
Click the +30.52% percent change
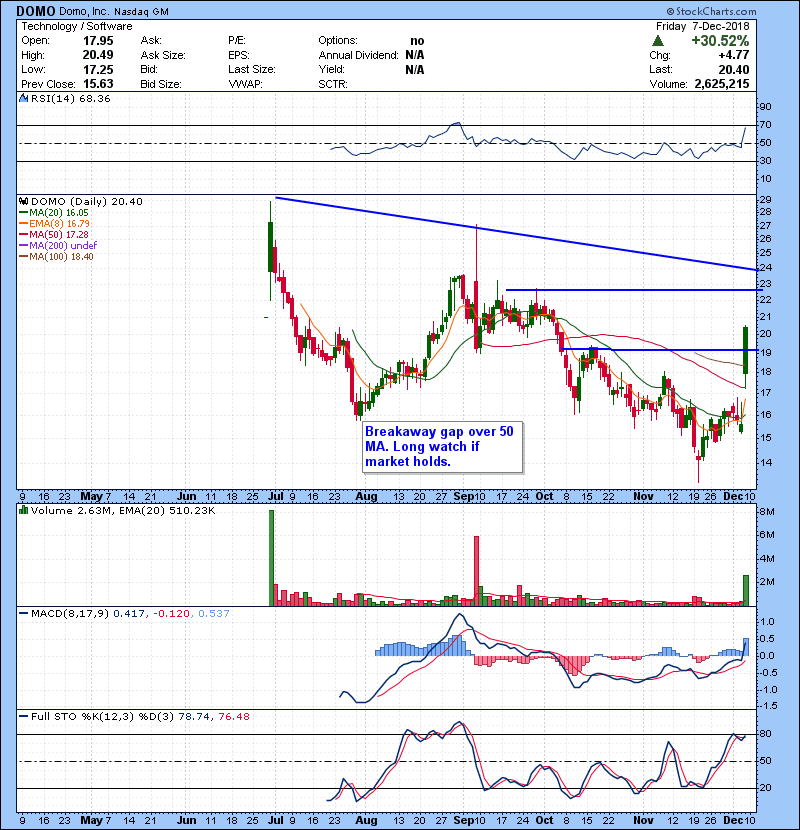720,41
